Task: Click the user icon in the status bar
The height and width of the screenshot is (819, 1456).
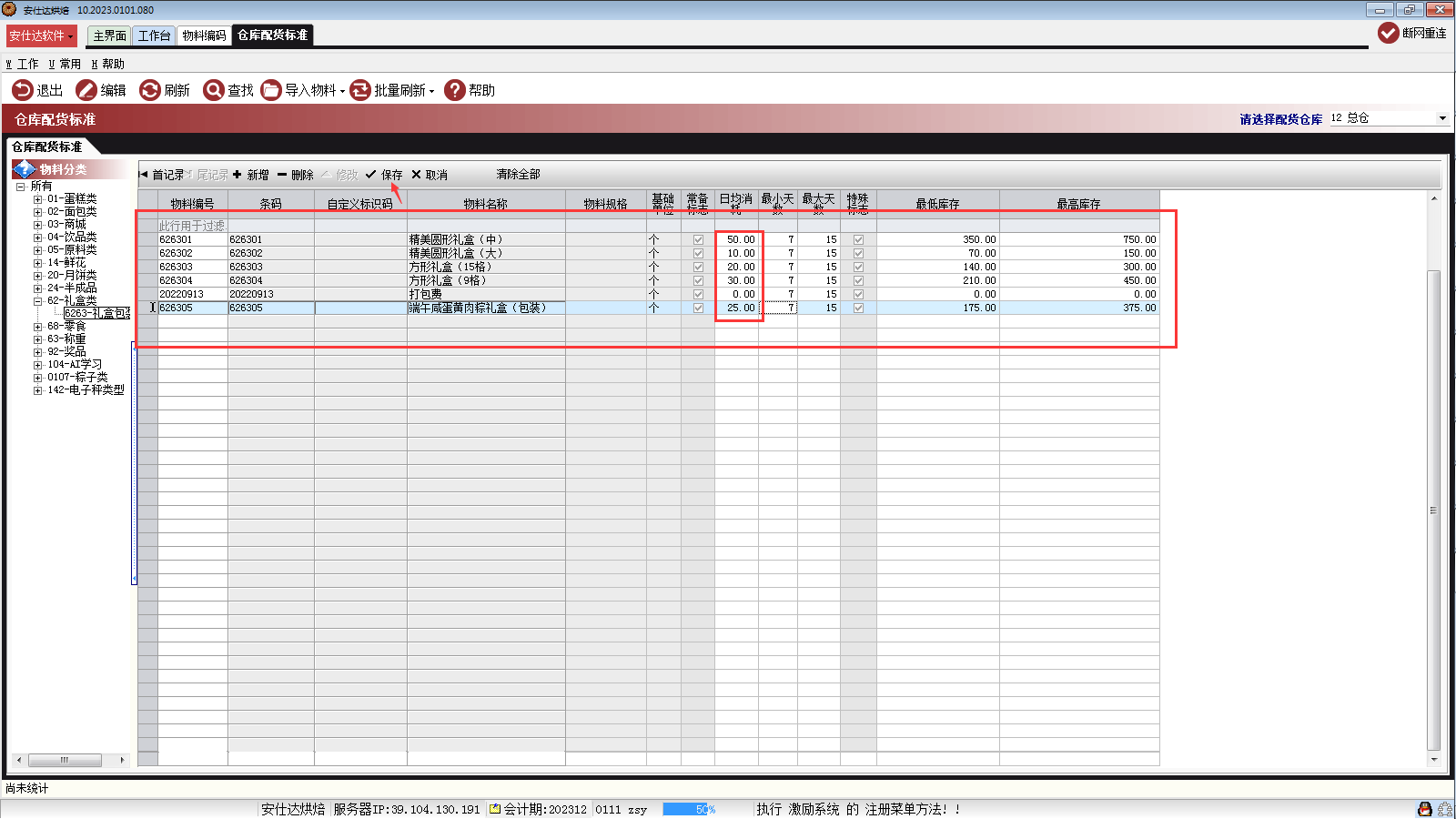Action: (x=1425, y=809)
